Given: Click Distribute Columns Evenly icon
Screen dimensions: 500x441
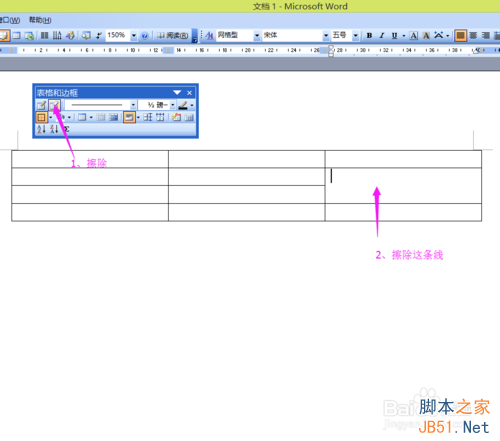Looking at the screenshot, I should (160, 117).
